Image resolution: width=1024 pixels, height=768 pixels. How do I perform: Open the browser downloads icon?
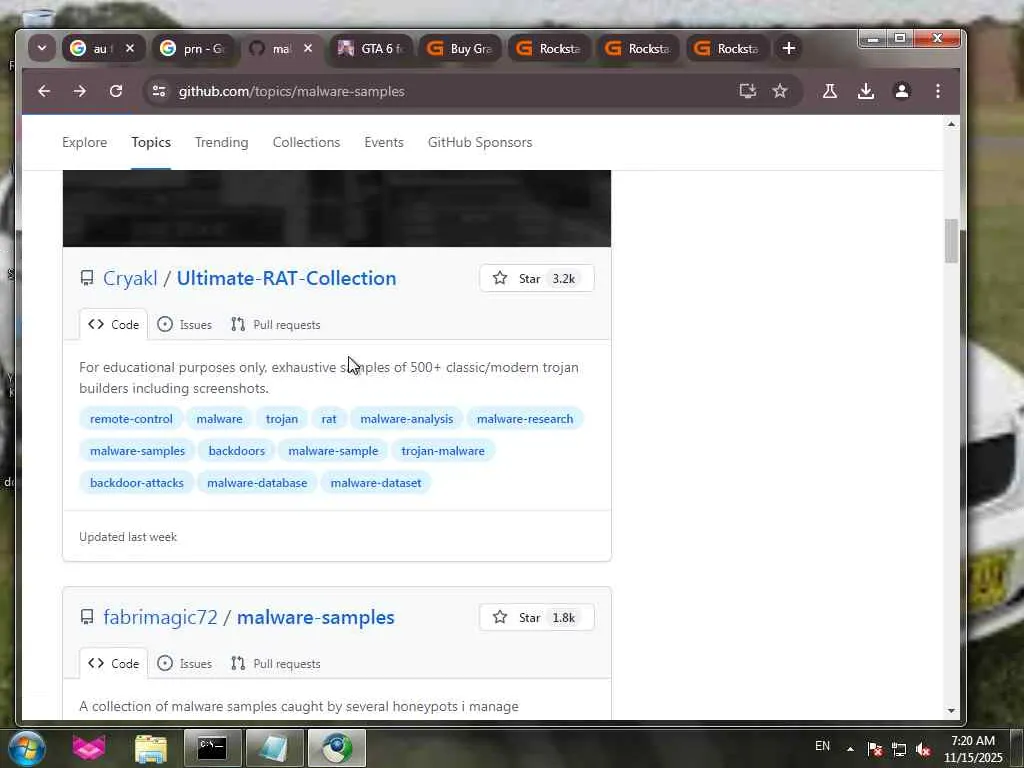(866, 91)
